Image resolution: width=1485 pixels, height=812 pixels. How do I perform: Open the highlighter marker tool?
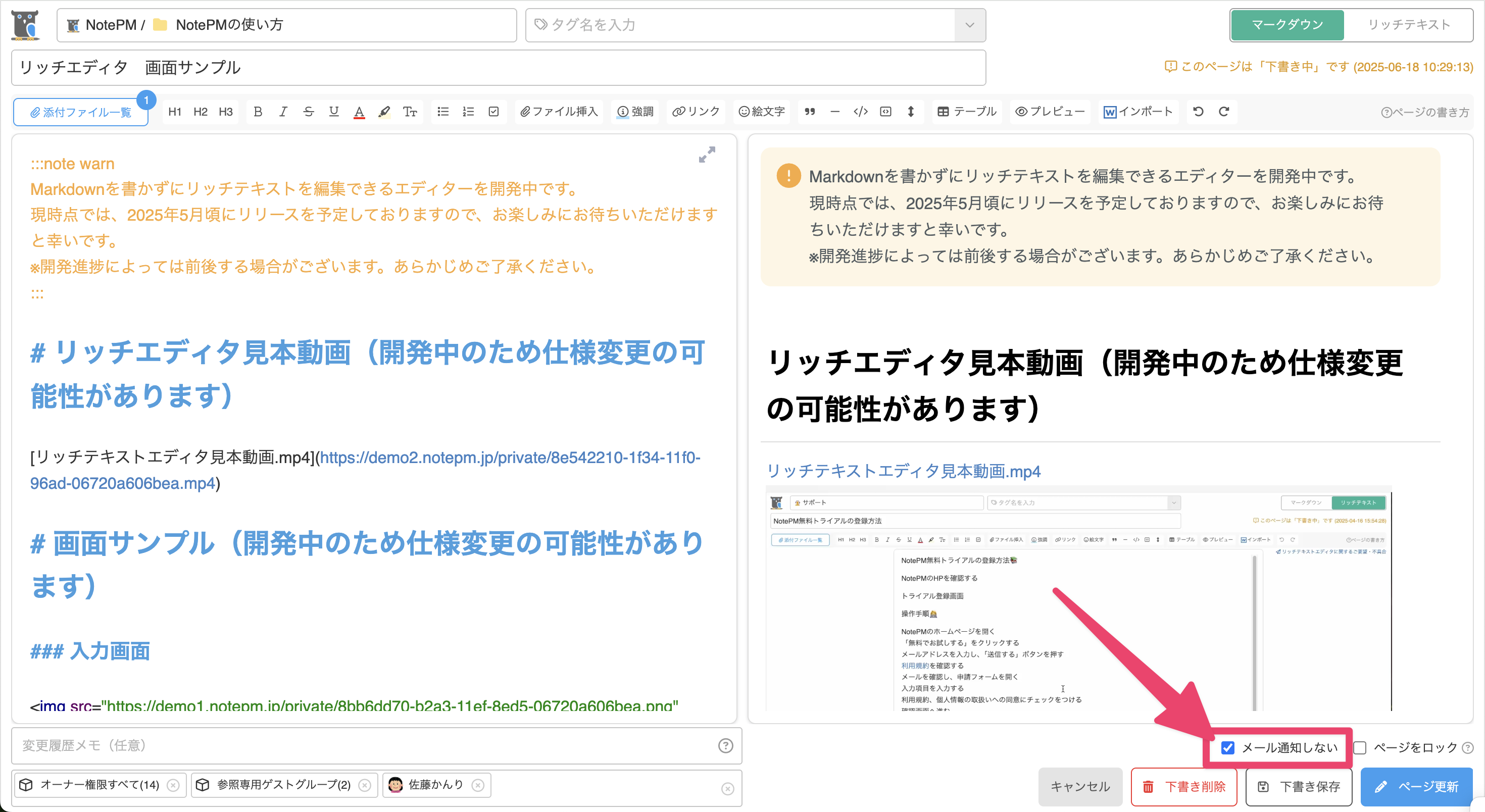[384, 112]
